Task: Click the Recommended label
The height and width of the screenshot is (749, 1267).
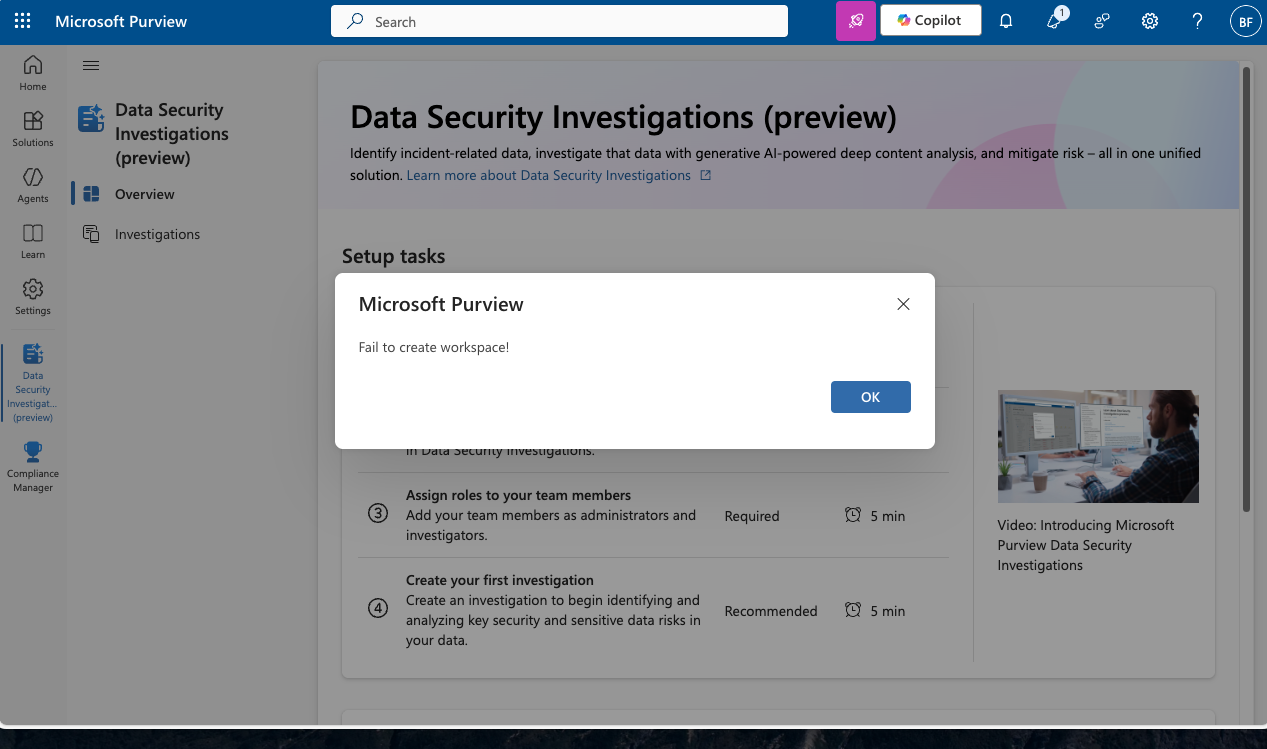Action: pos(771,611)
